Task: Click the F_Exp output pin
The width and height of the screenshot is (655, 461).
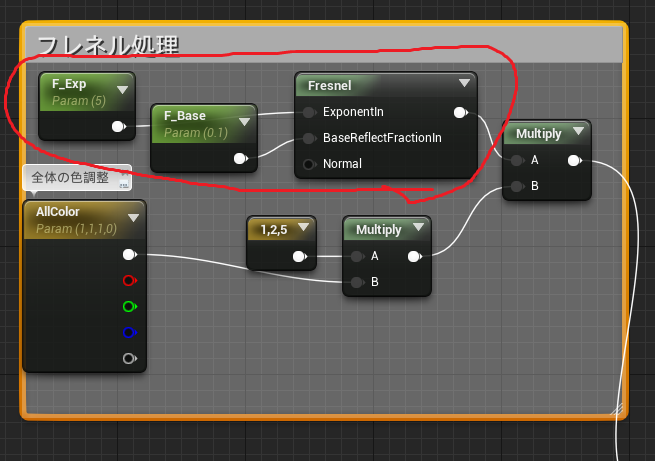Action: pos(119,127)
